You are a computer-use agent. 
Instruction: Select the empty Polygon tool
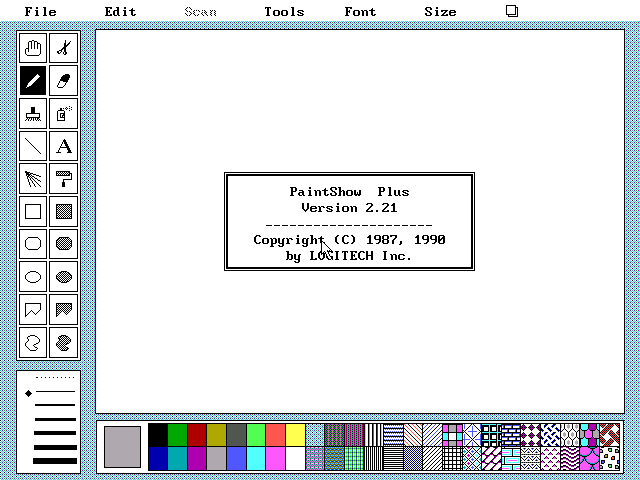(x=33, y=309)
